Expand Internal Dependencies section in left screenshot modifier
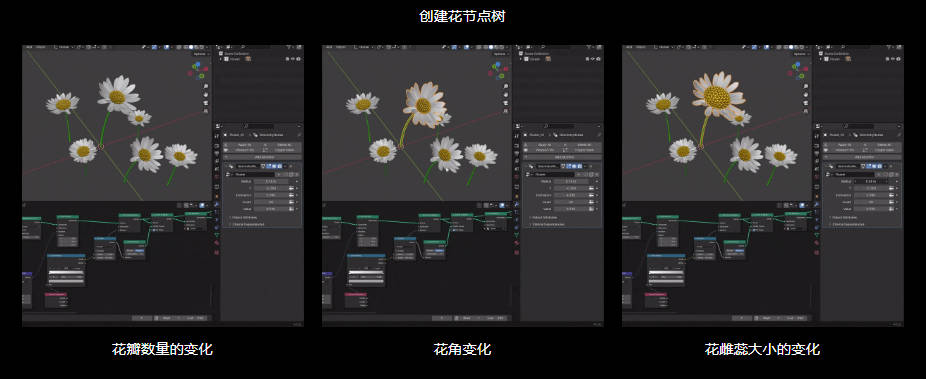Image resolution: width=926 pixels, height=379 pixels. (x=246, y=224)
